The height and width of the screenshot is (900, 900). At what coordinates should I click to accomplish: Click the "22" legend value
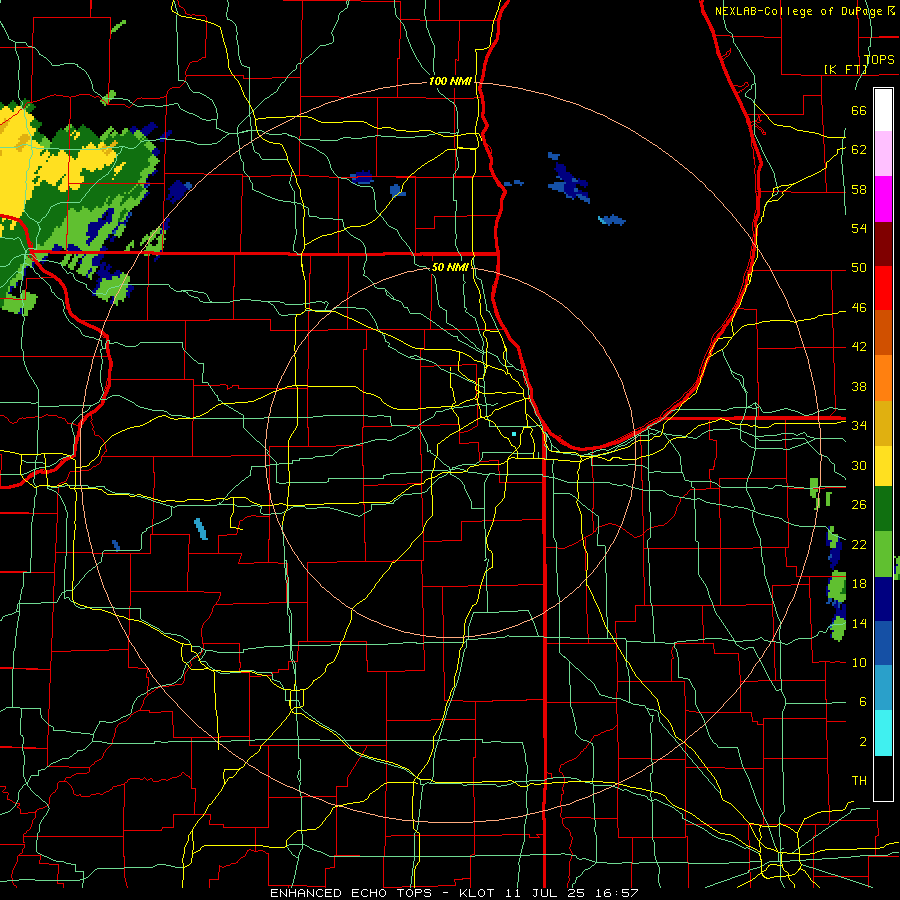[859, 544]
